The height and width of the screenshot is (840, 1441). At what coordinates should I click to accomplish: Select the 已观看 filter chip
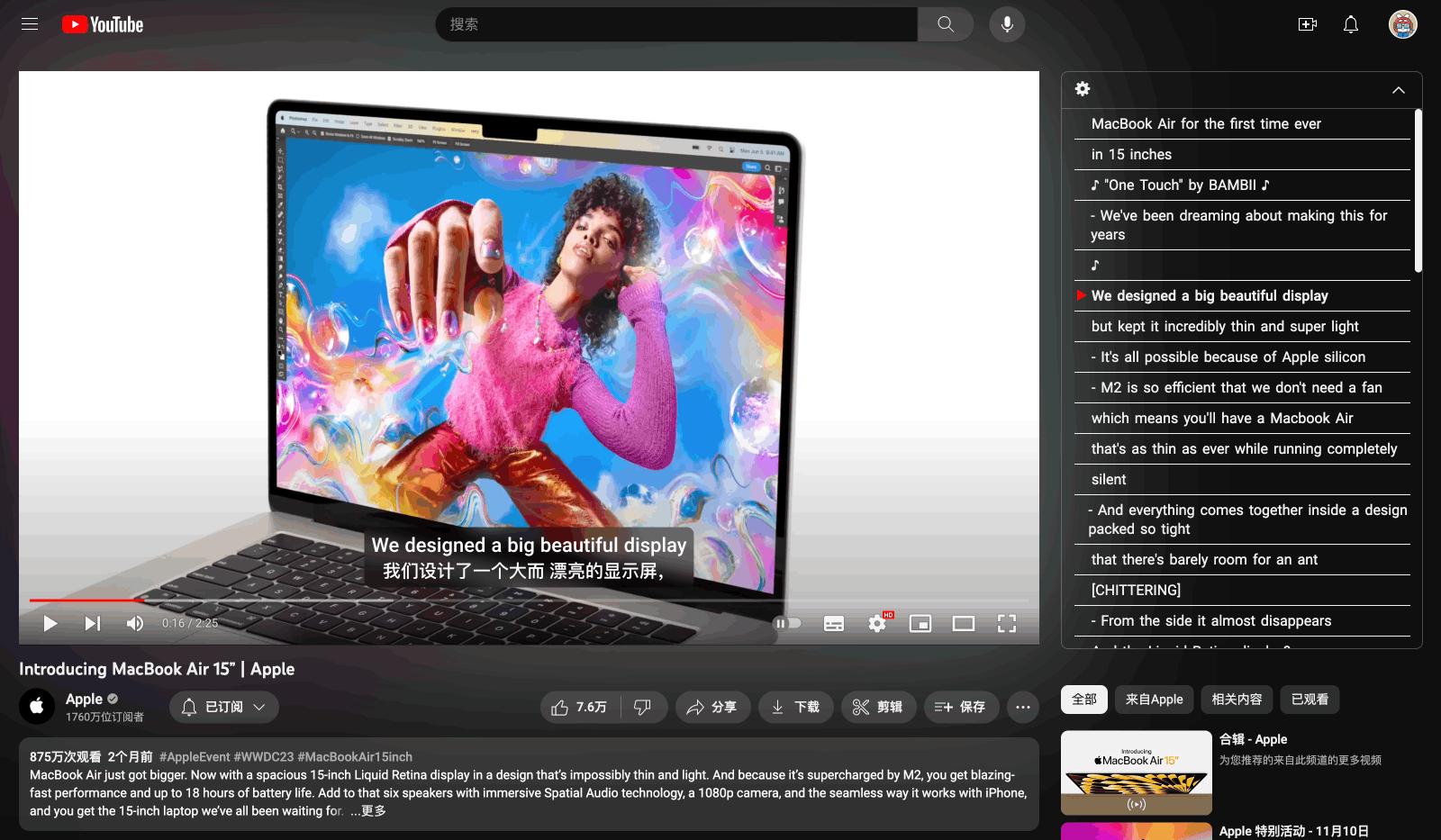(x=1310, y=700)
